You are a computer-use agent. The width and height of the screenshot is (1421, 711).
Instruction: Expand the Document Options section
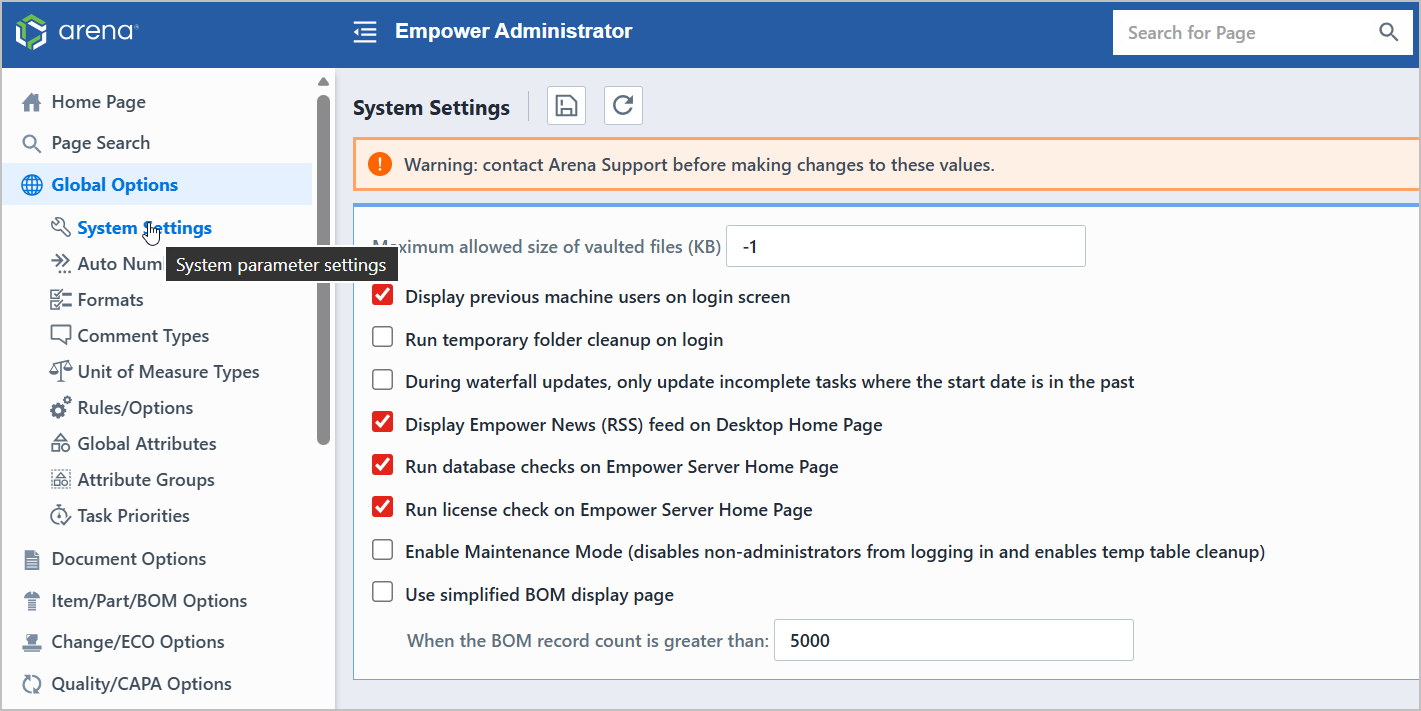pyautogui.click(x=128, y=559)
